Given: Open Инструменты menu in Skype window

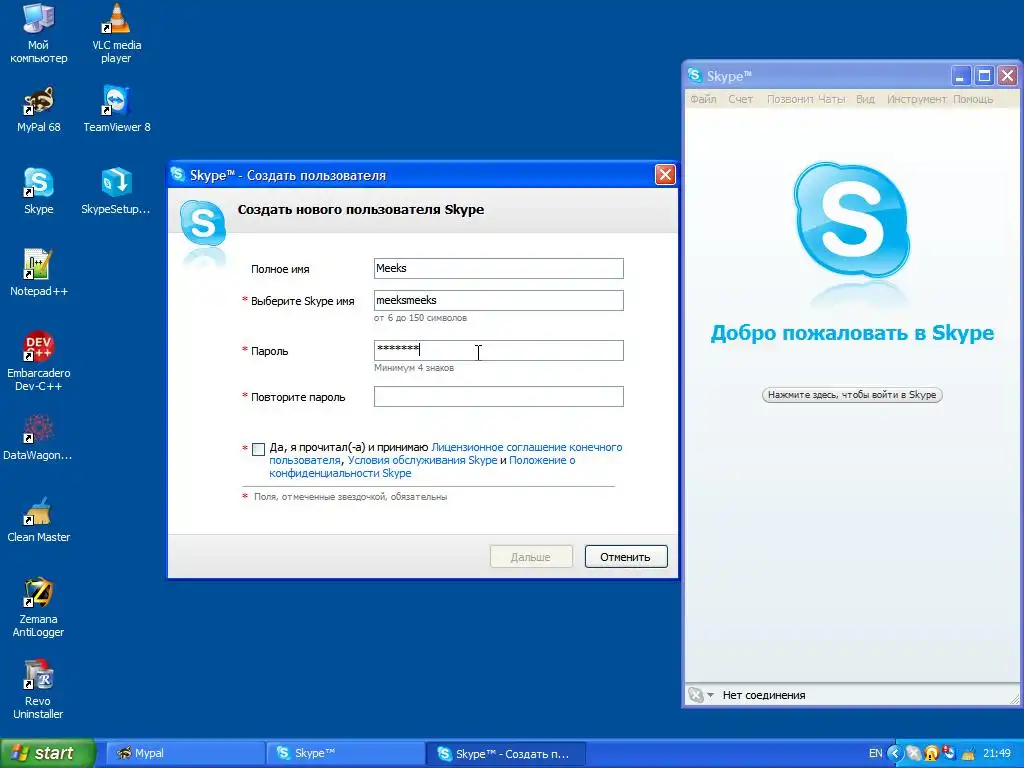Looking at the screenshot, I should (x=916, y=99).
